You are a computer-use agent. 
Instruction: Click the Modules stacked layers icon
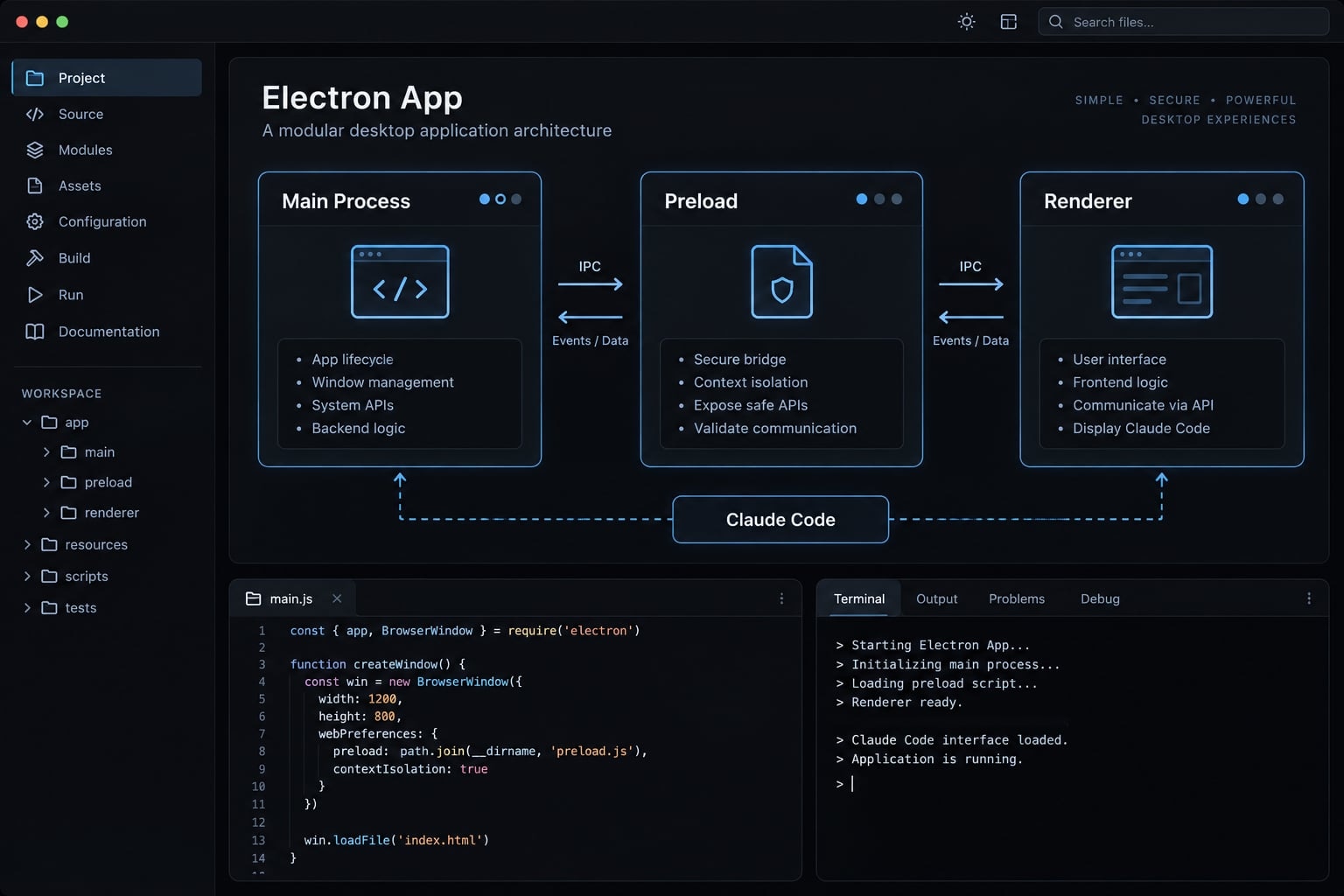coord(35,150)
